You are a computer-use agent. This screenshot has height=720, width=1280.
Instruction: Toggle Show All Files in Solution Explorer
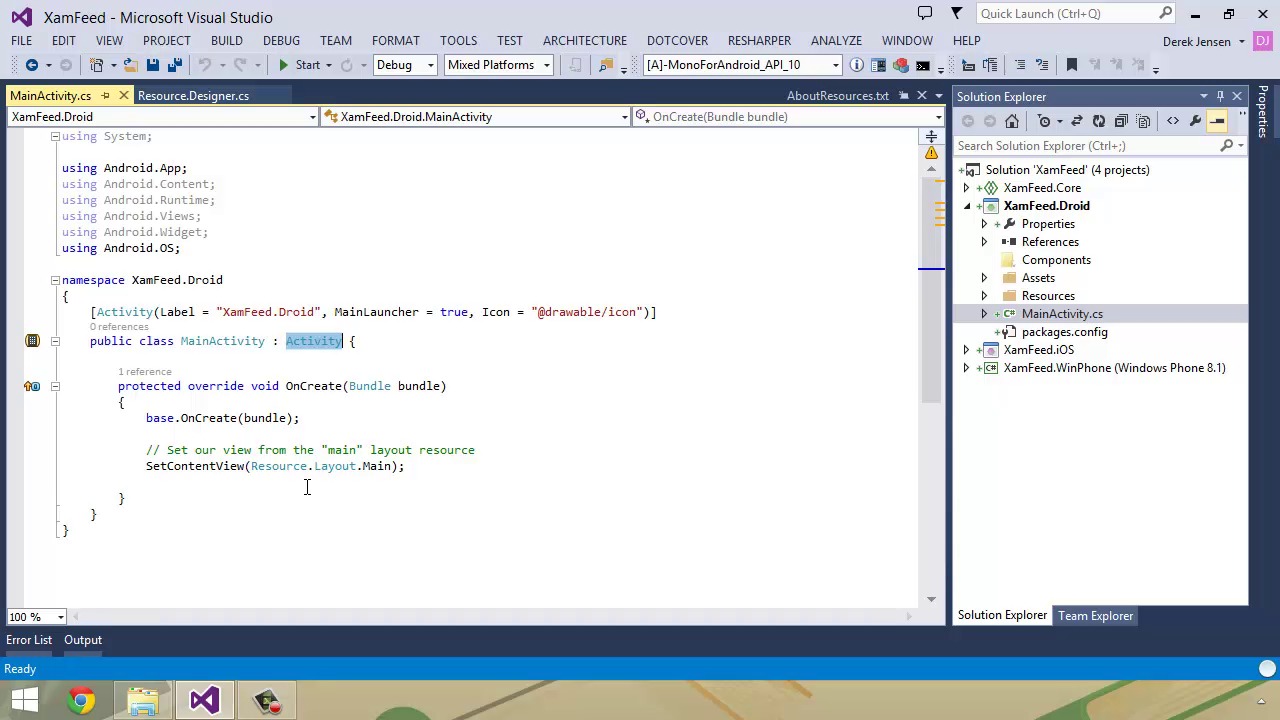(x=1143, y=121)
